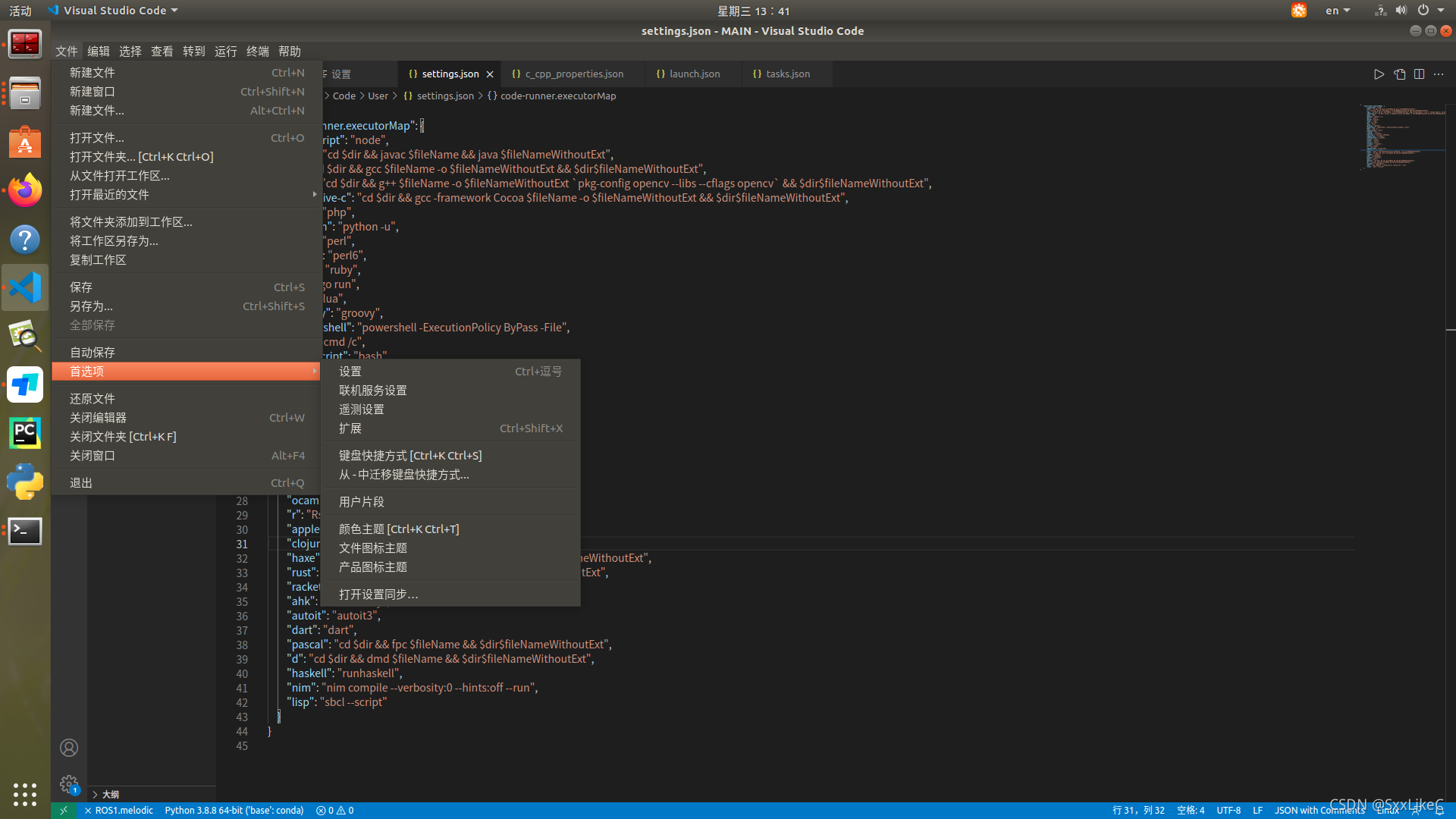Split the editor to the right
The height and width of the screenshot is (819, 1456).
[1419, 74]
